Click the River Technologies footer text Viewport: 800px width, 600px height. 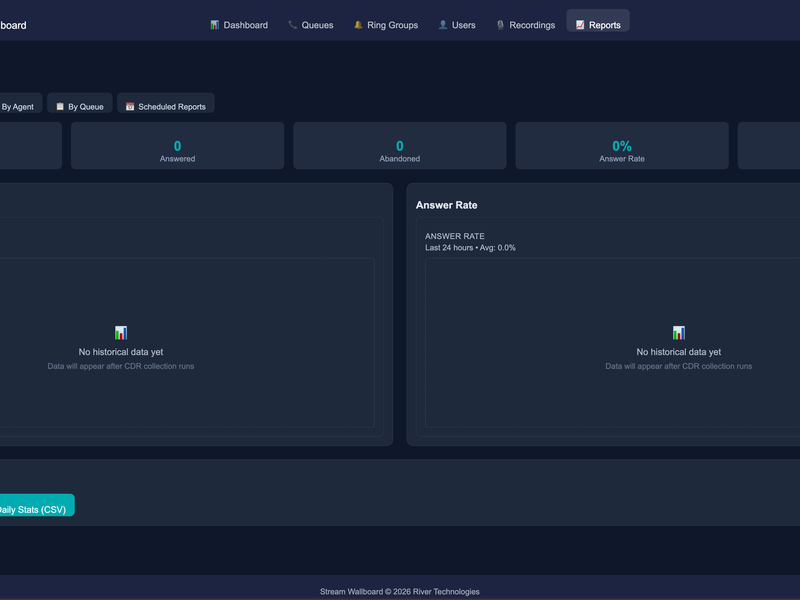[x=444, y=591]
